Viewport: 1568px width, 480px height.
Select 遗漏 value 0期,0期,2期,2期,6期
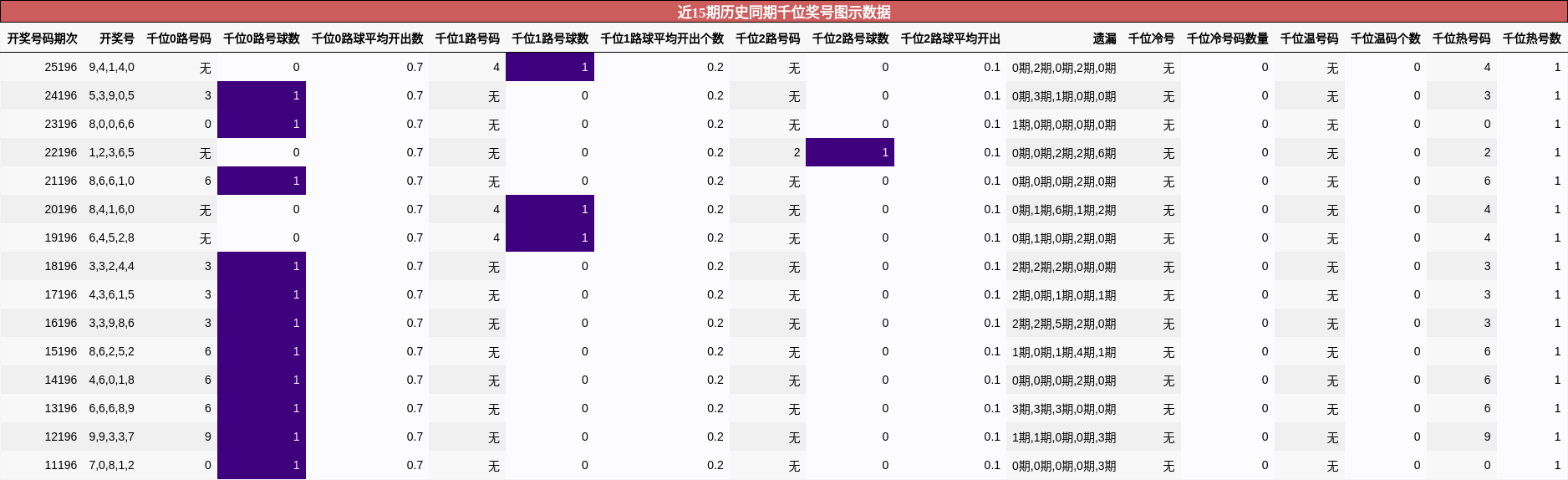click(1064, 153)
